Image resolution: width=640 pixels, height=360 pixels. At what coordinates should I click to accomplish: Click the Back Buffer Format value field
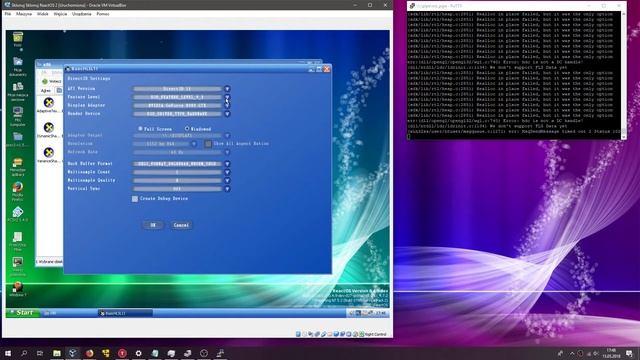coord(177,164)
